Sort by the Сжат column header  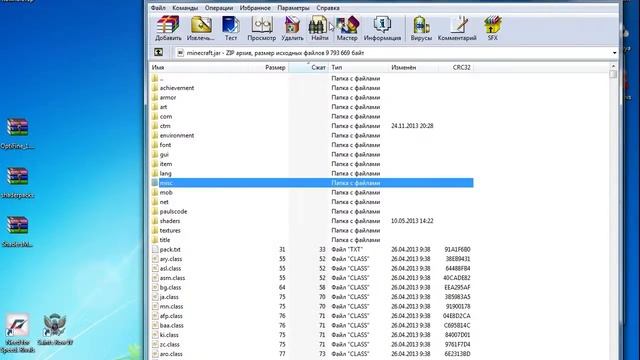(x=318, y=67)
